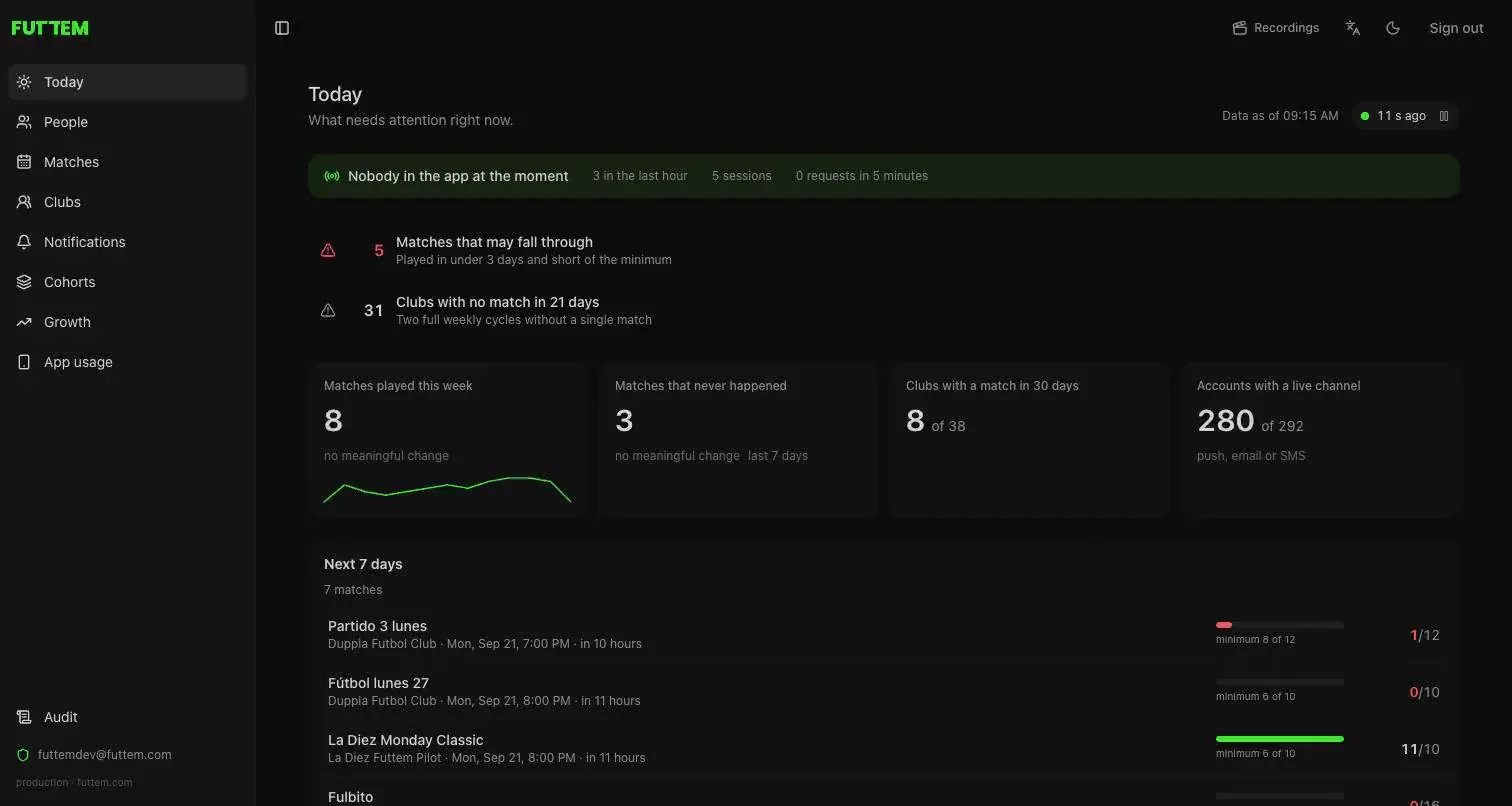
Task: Click the Matches calendar icon in sidebar
Action: tap(24, 162)
